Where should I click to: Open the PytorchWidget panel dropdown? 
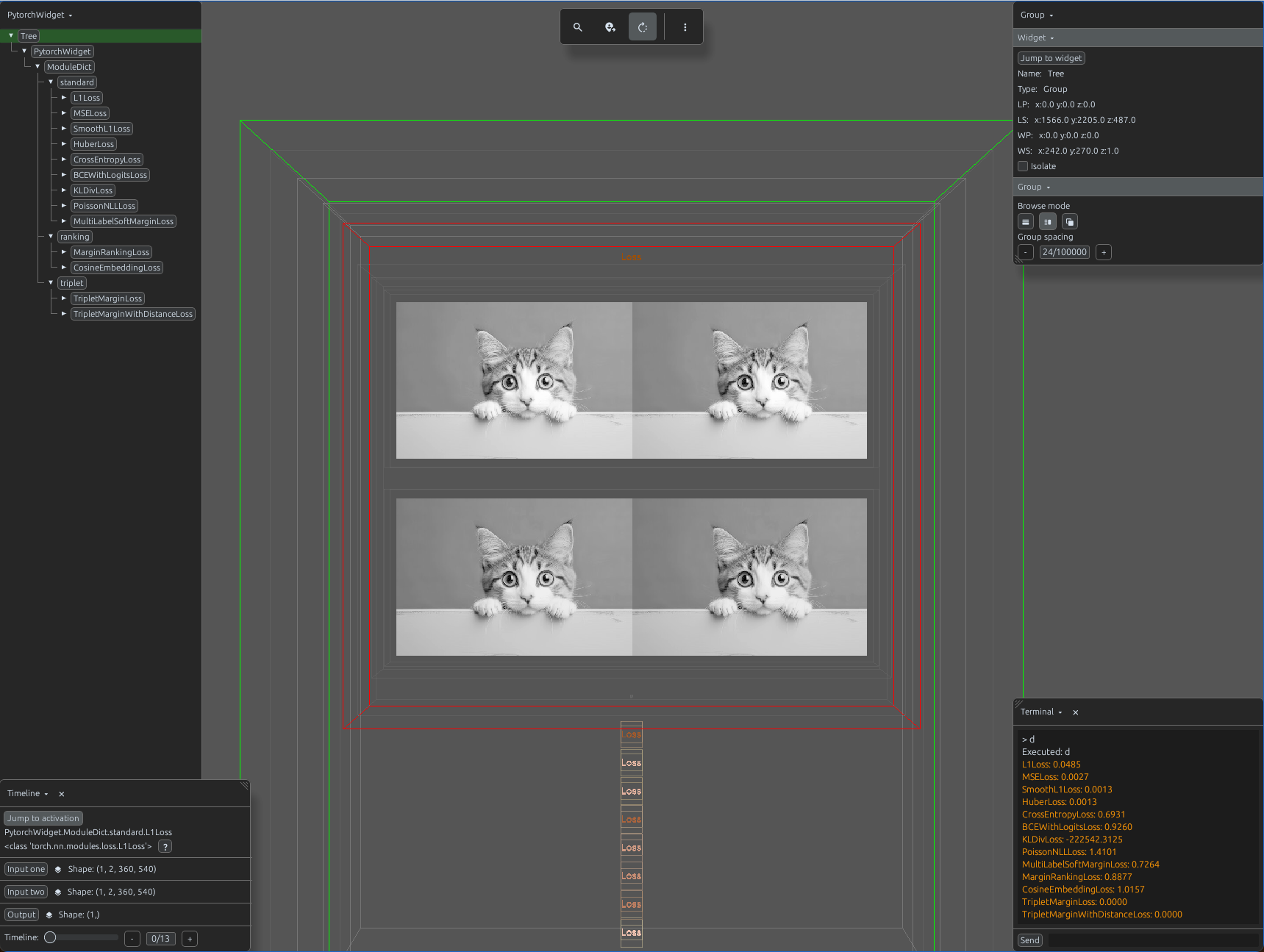(40, 15)
